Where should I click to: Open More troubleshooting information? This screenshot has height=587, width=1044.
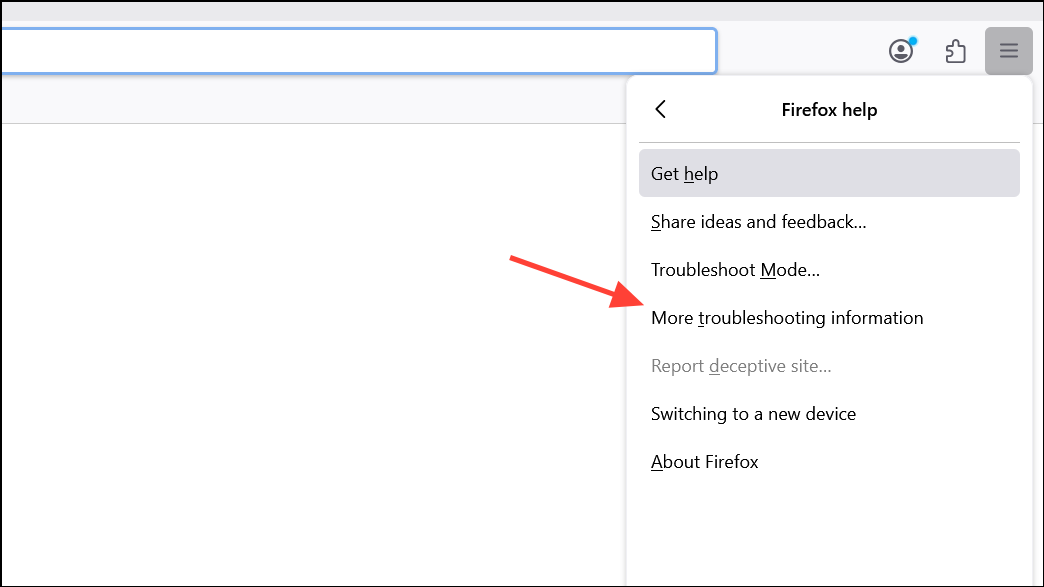[829, 317]
